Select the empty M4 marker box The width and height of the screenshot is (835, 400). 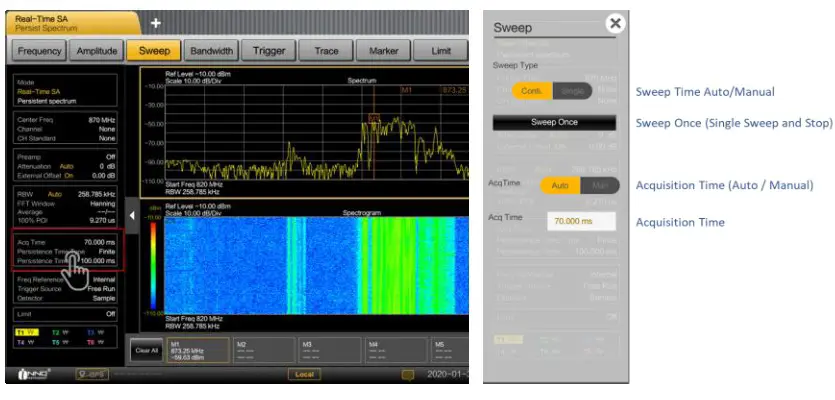(x=396, y=350)
